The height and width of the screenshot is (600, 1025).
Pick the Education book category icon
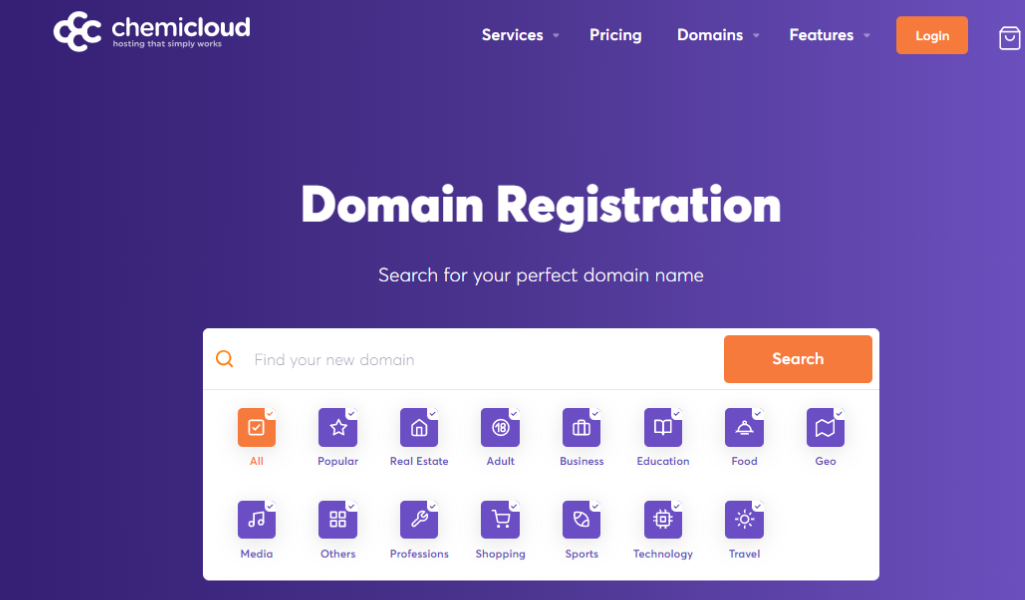[x=663, y=427]
